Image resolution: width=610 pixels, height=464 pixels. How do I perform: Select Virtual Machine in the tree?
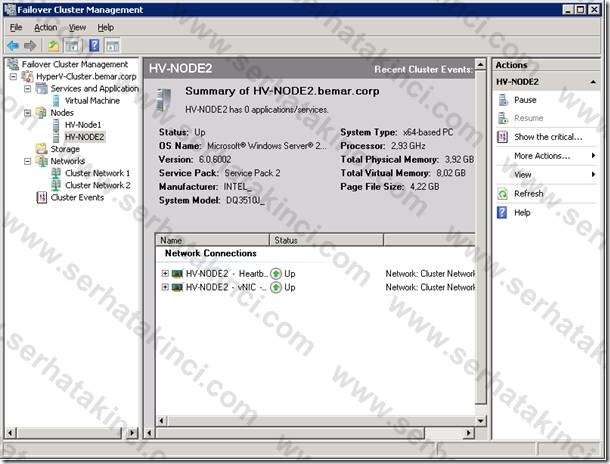(92, 100)
